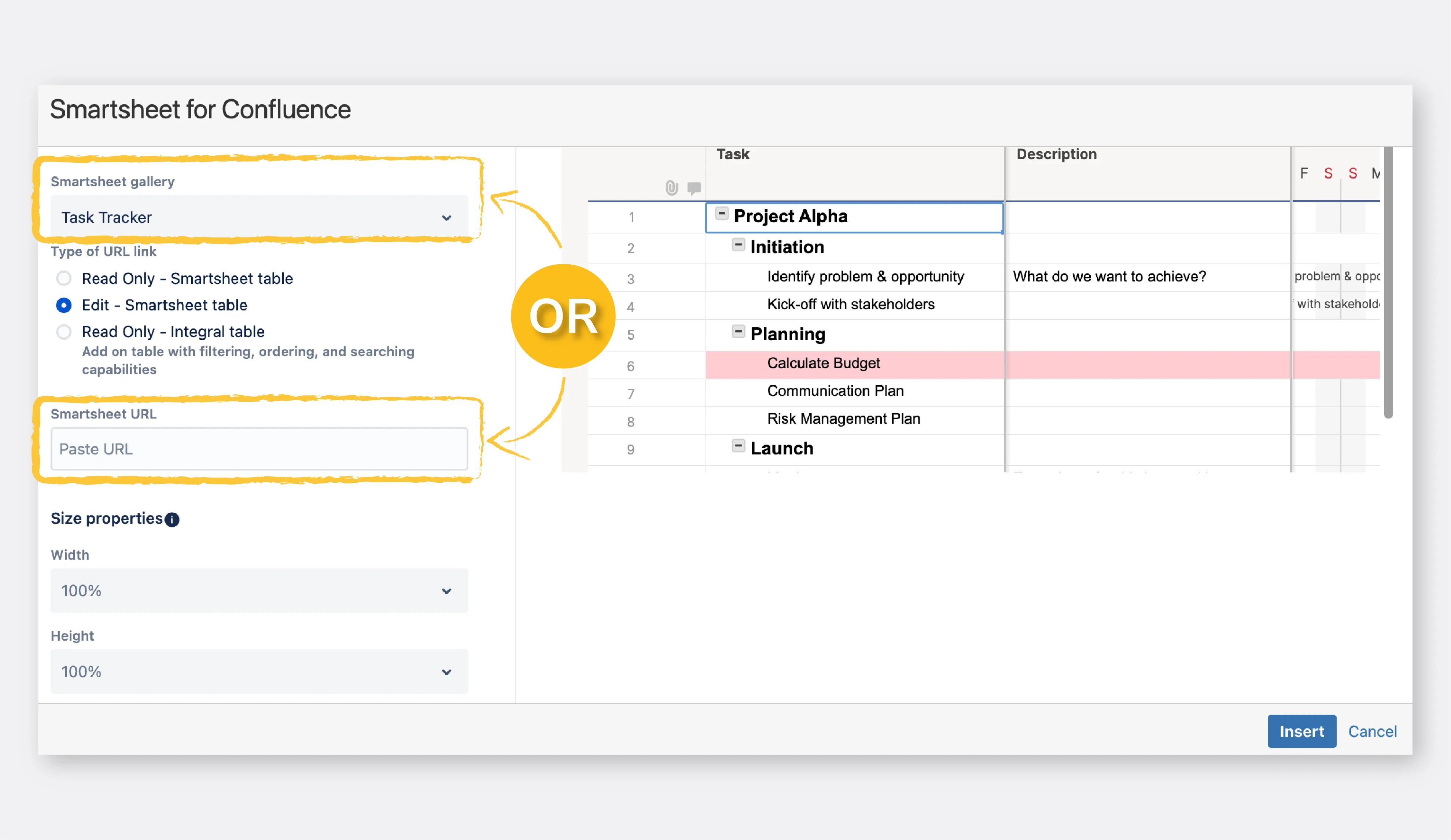The width and height of the screenshot is (1451, 840).
Task: Open the Height 100% dropdown
Action: [259, 671]
